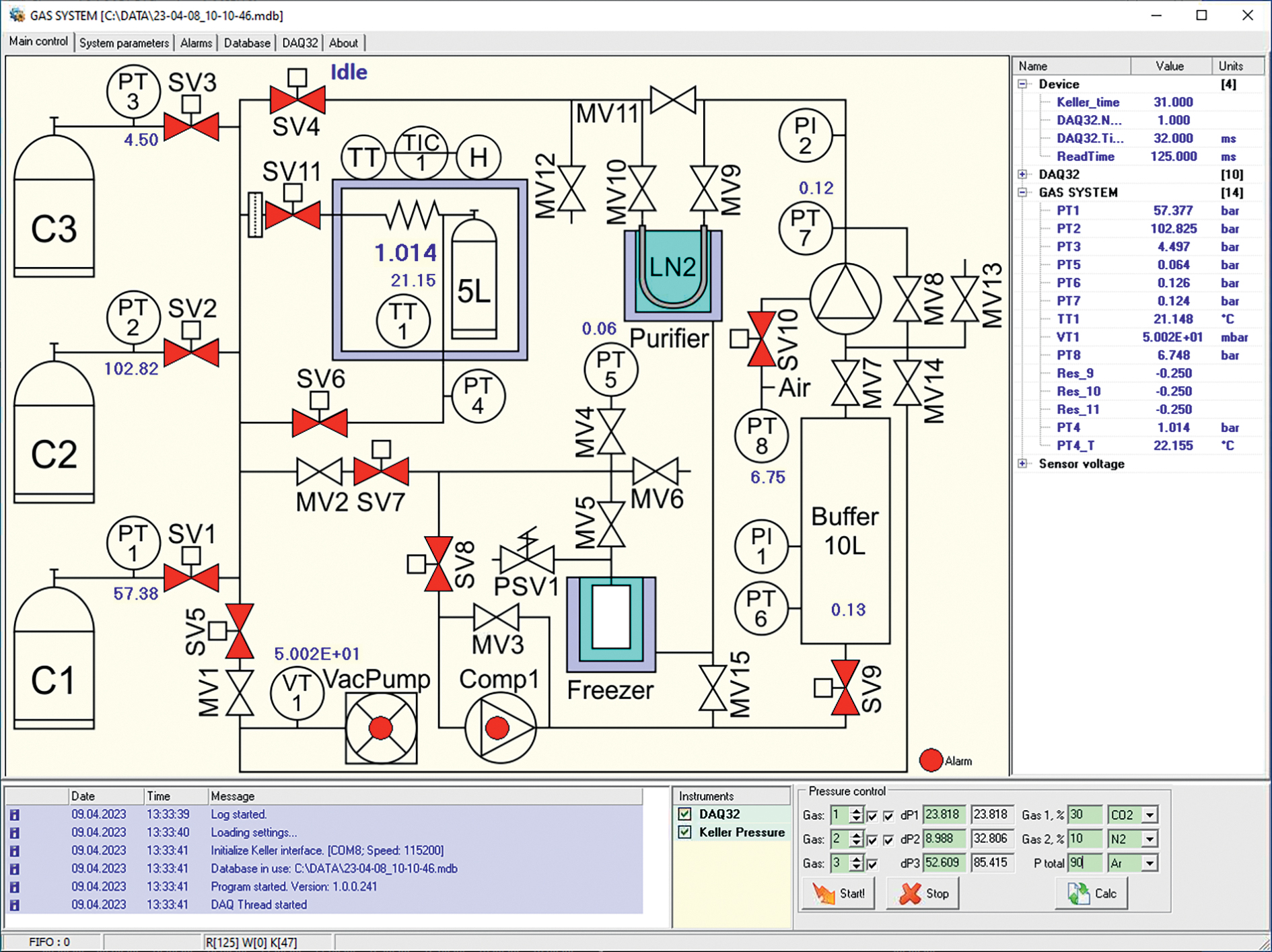Toggle solenoid valve SV9 below the buffer

[845, 688]
